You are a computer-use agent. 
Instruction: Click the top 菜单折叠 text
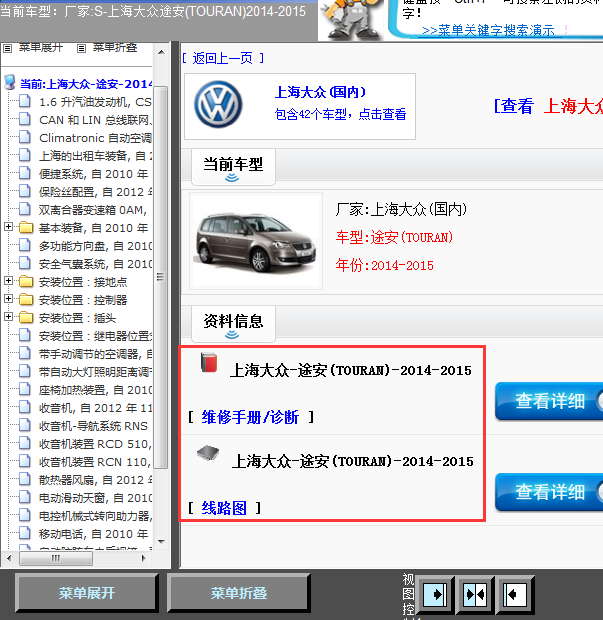click(x=115, y=48)
